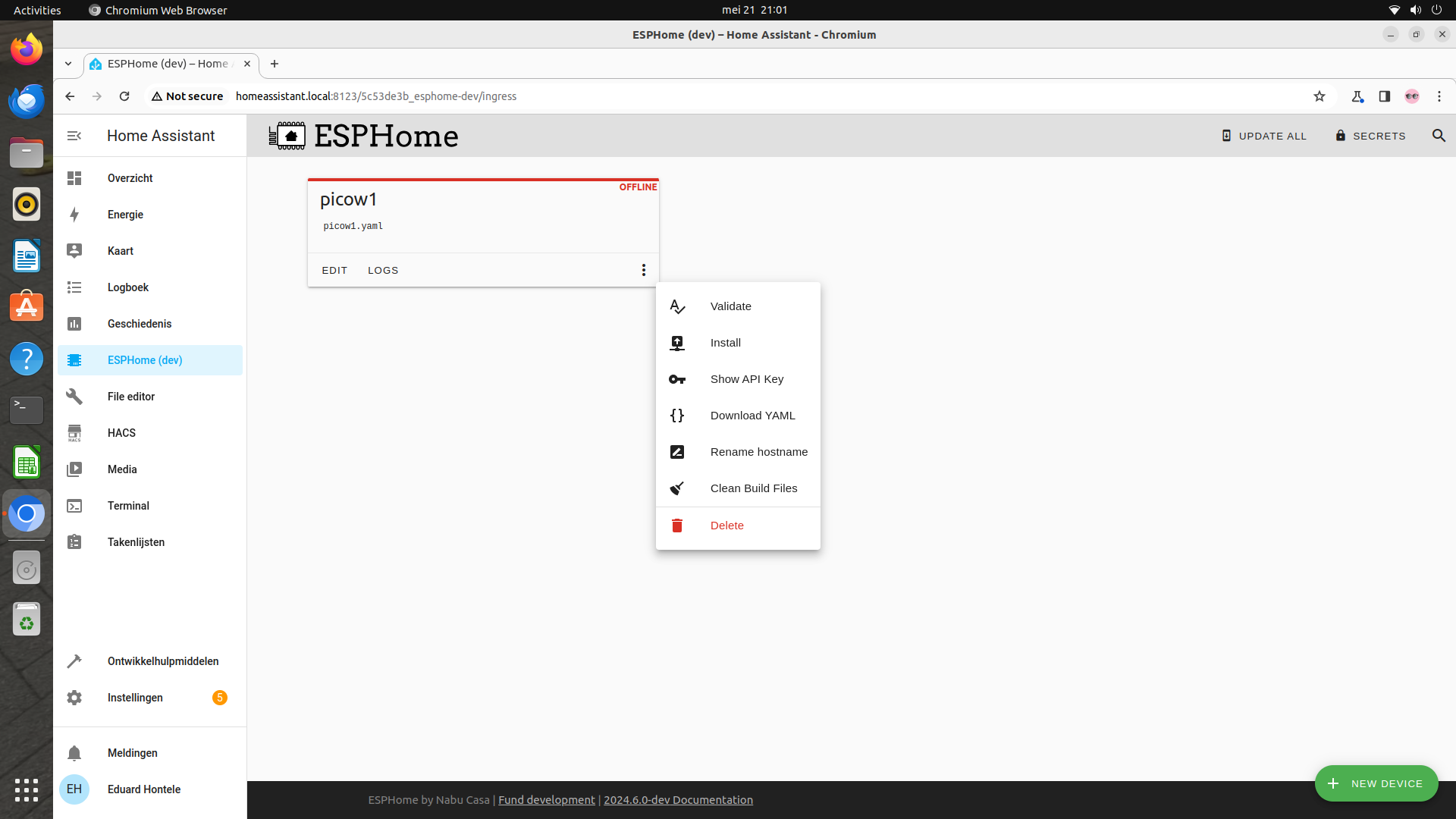The height and width of the screenshot is (819, 1456).
Task: Open Overzicht dashboard icon in sidebar
Action: [74, 178]
